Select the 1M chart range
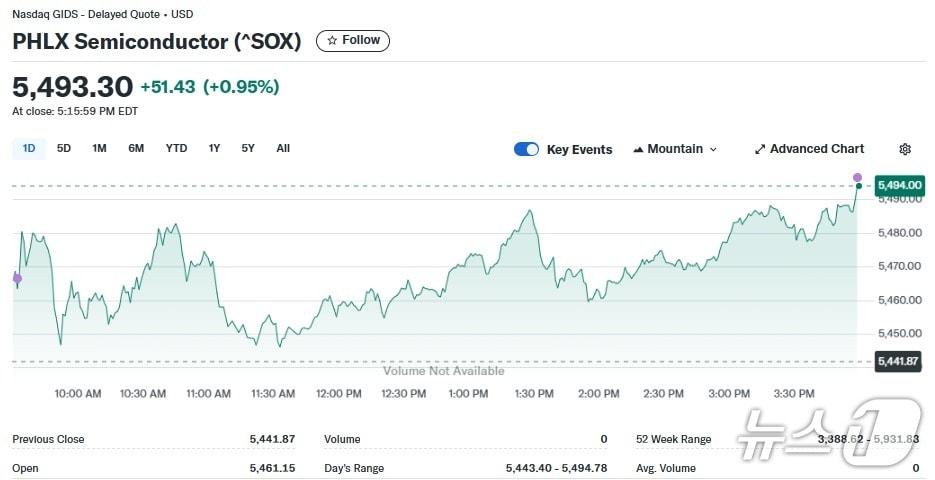The width and height of the screenshot is (935, 480). [99, 148]
